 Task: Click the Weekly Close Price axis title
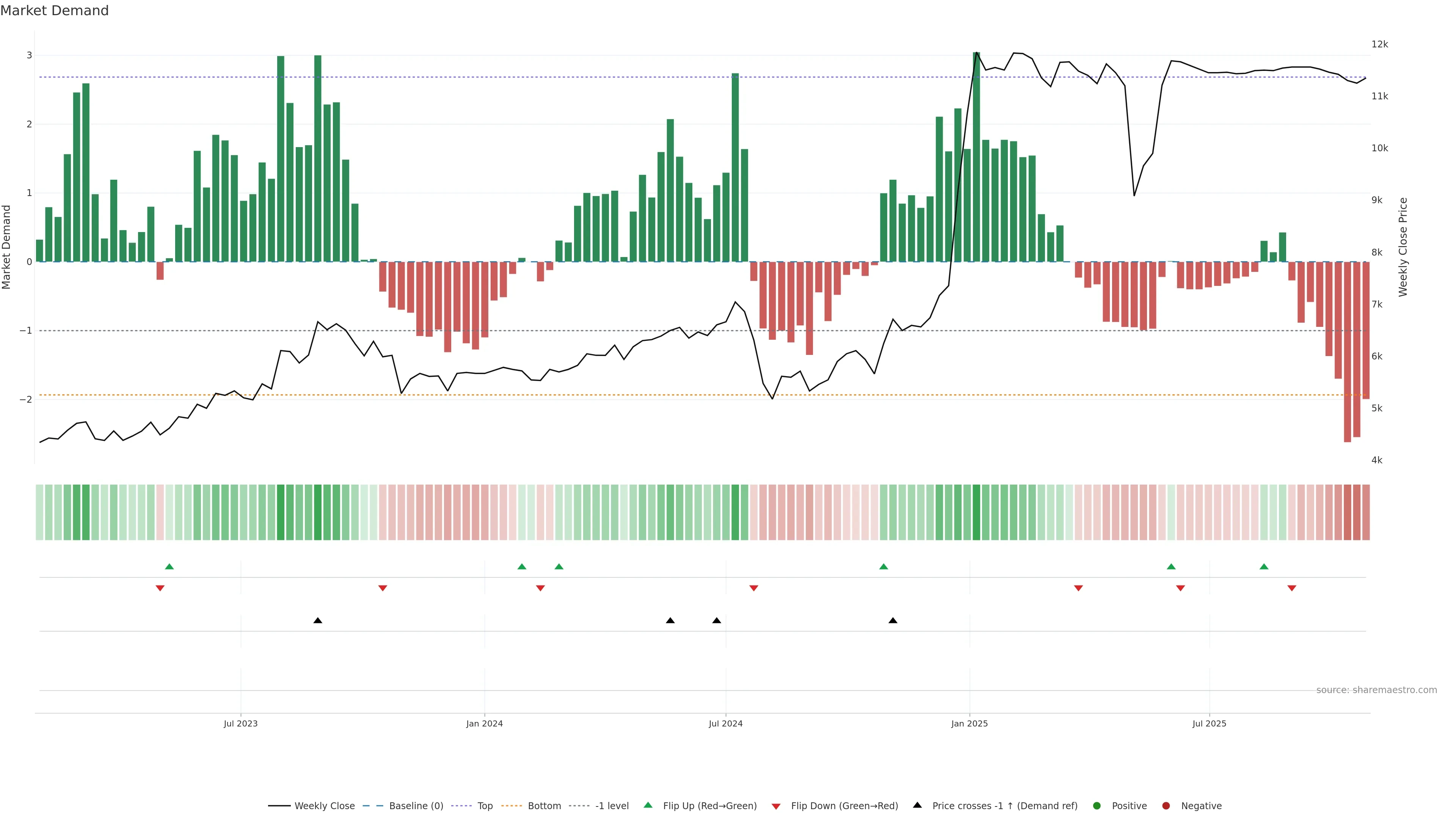point(1403,247)
